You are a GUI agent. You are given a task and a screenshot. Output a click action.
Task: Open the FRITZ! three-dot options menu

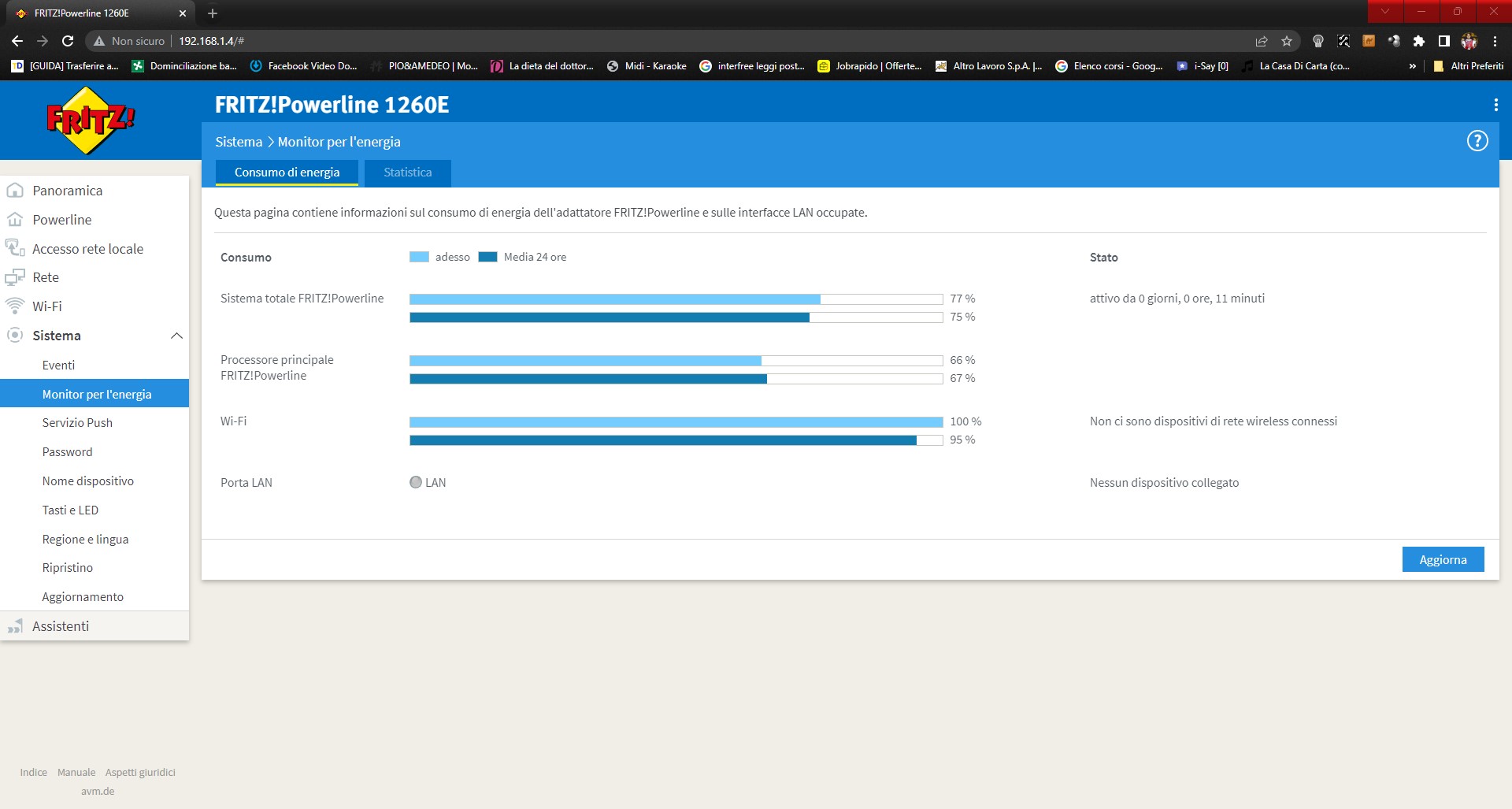(x=1495, y=105)
